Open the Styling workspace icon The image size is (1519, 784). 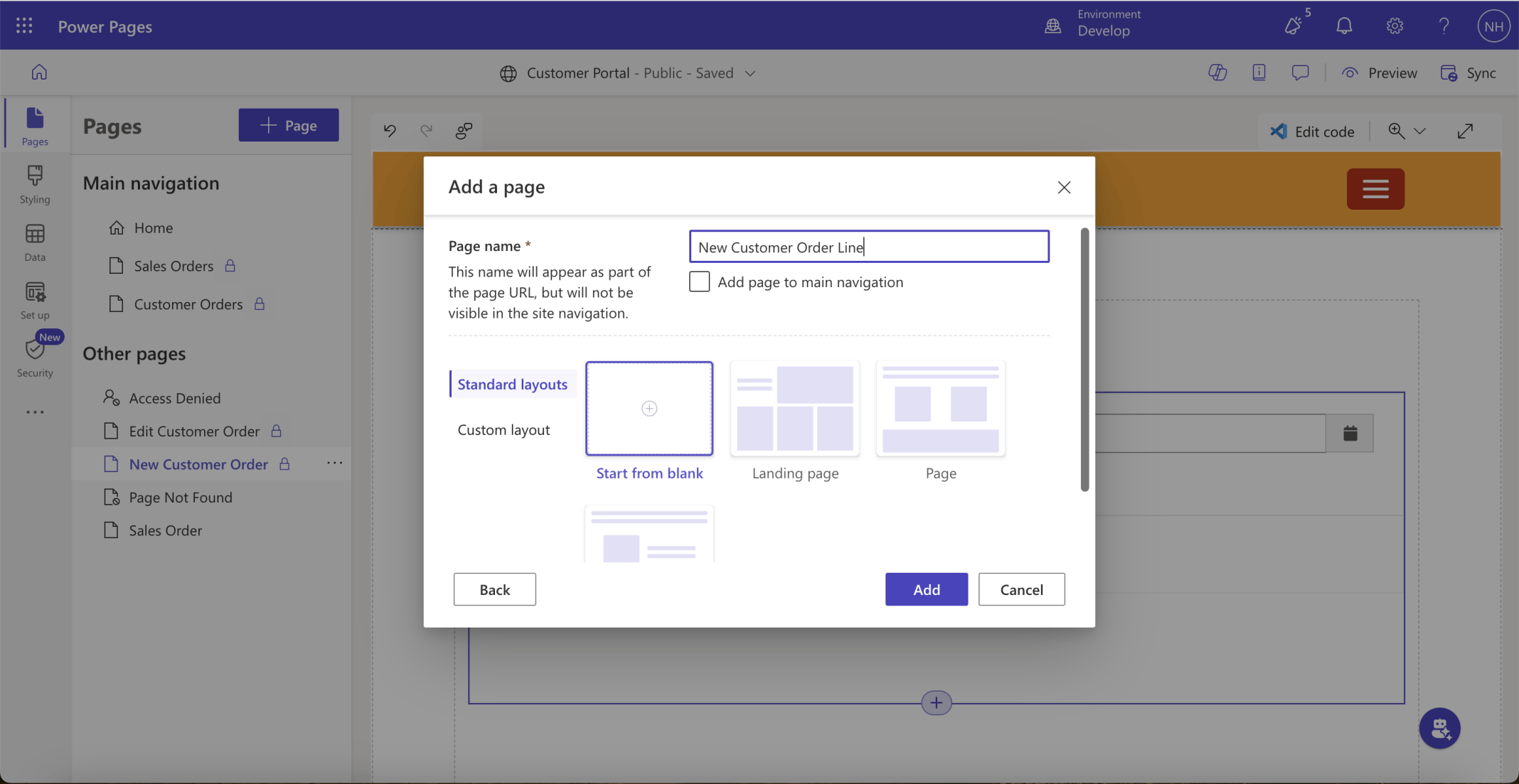34,183
